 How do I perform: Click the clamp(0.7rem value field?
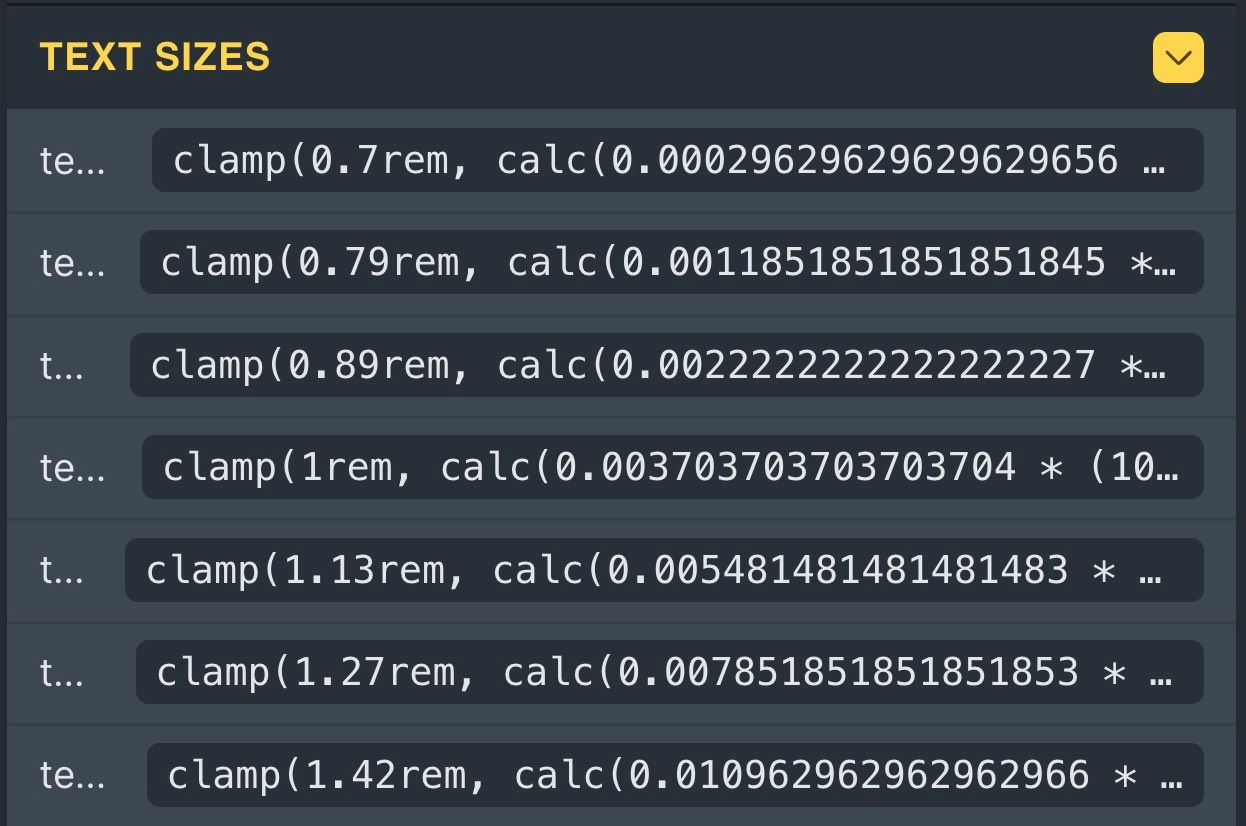click(676, 160)
